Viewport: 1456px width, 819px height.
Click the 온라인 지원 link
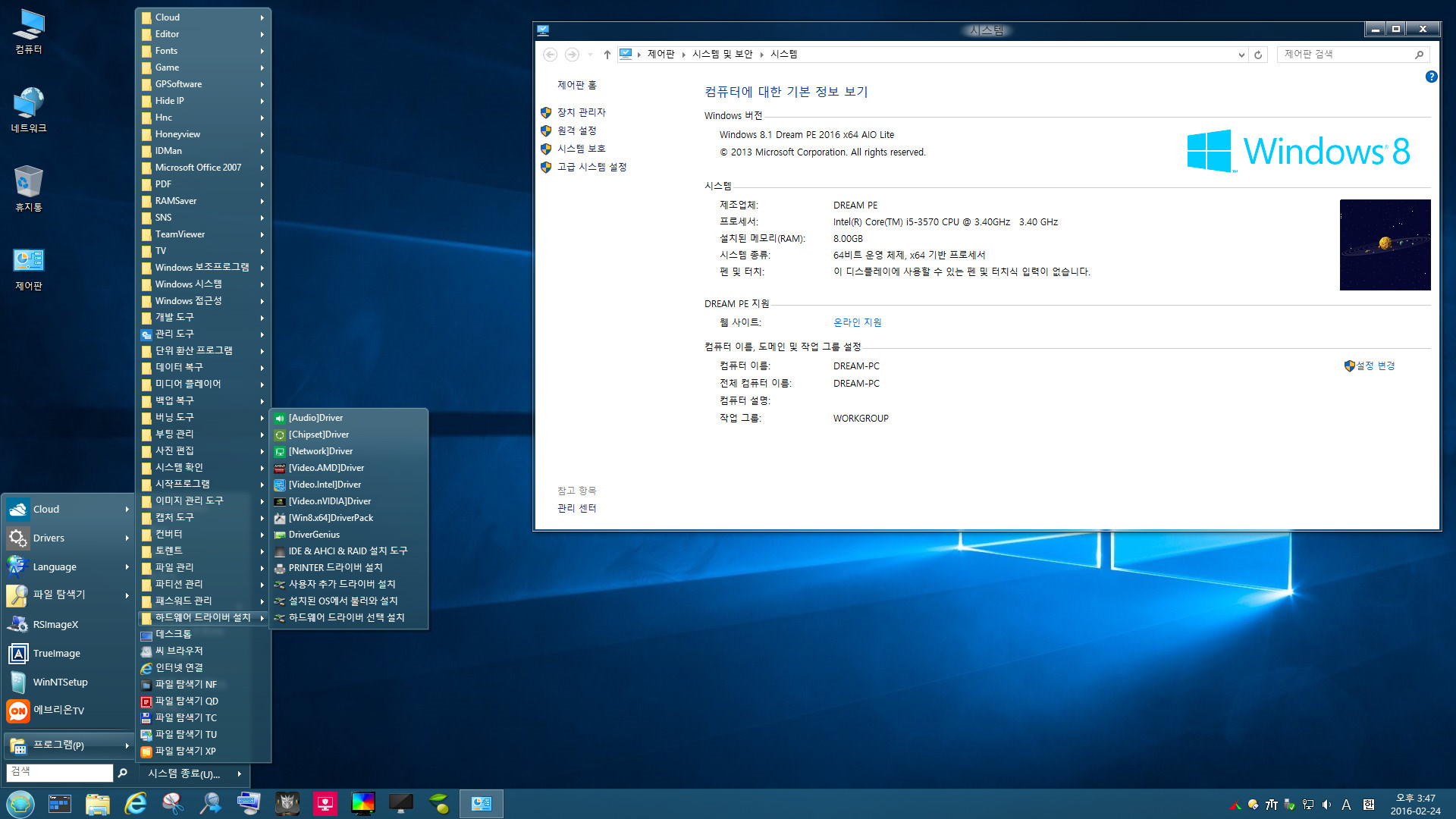point(857,322)
